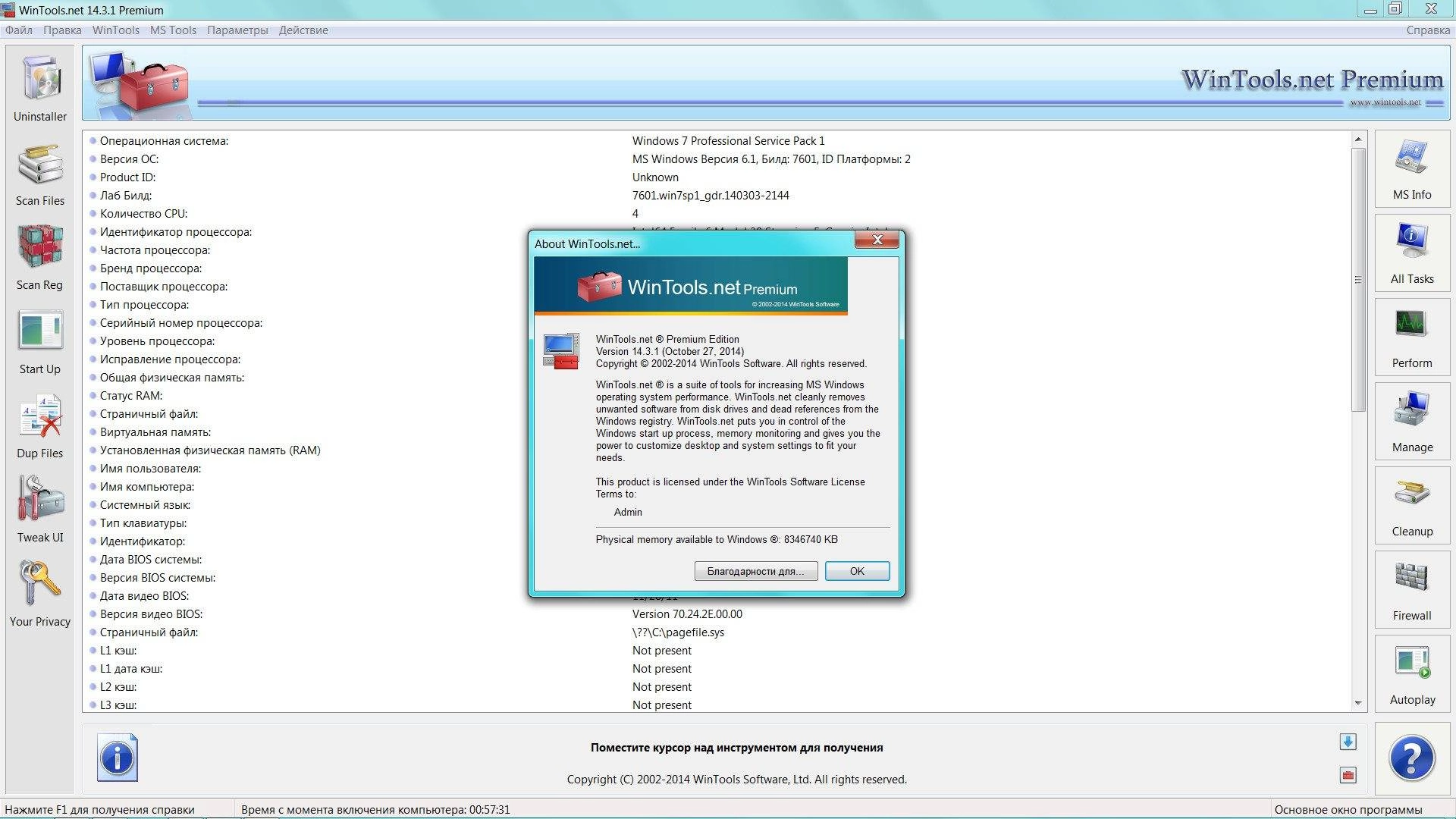The width and height of the screenshot is (1456, 819).
Task: Click the Благодарности для... button
Action: (755, 571)
